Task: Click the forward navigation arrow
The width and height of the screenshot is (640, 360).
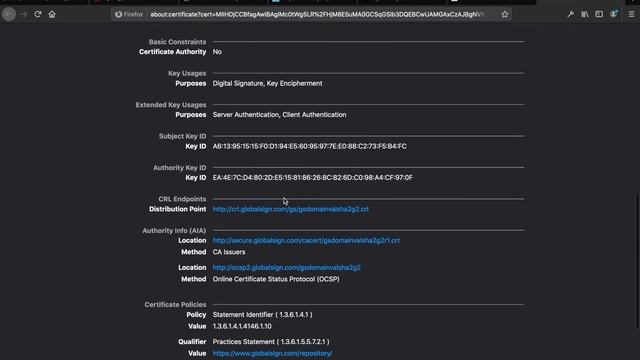Action: (23, 14)
